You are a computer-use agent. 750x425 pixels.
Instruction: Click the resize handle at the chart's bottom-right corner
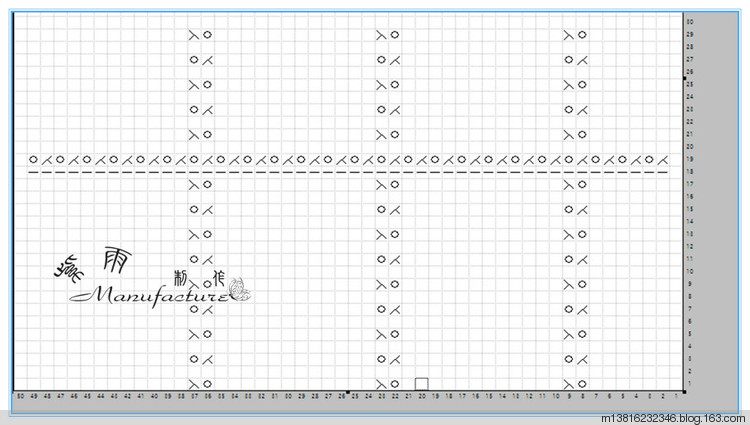point(684,392)
